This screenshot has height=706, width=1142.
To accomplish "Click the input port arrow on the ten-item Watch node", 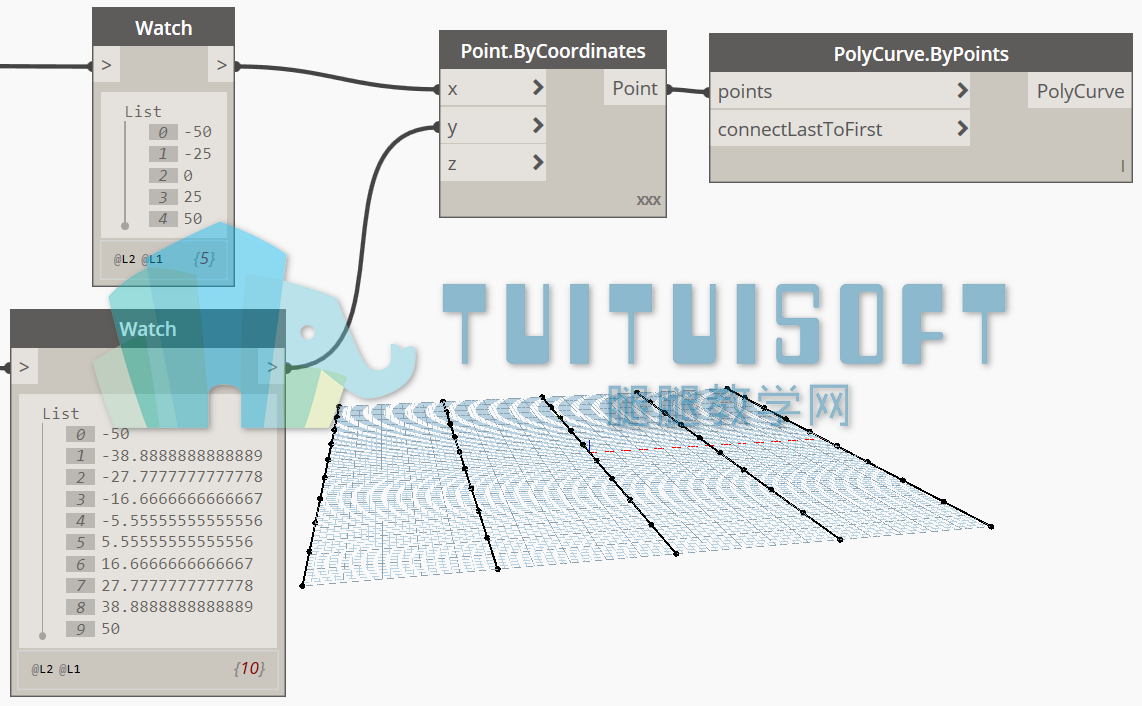I will point(24,366).
